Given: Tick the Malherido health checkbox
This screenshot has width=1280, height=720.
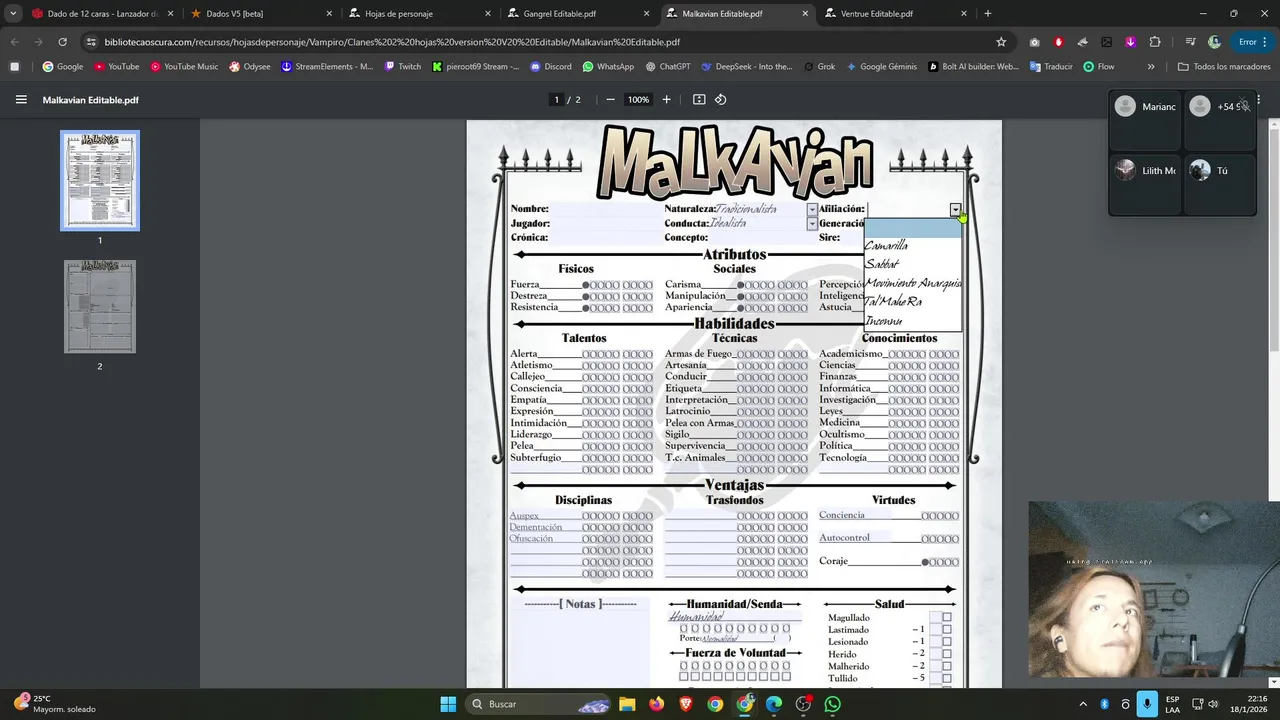Looking at the screenshot, I should click(947, 666).
